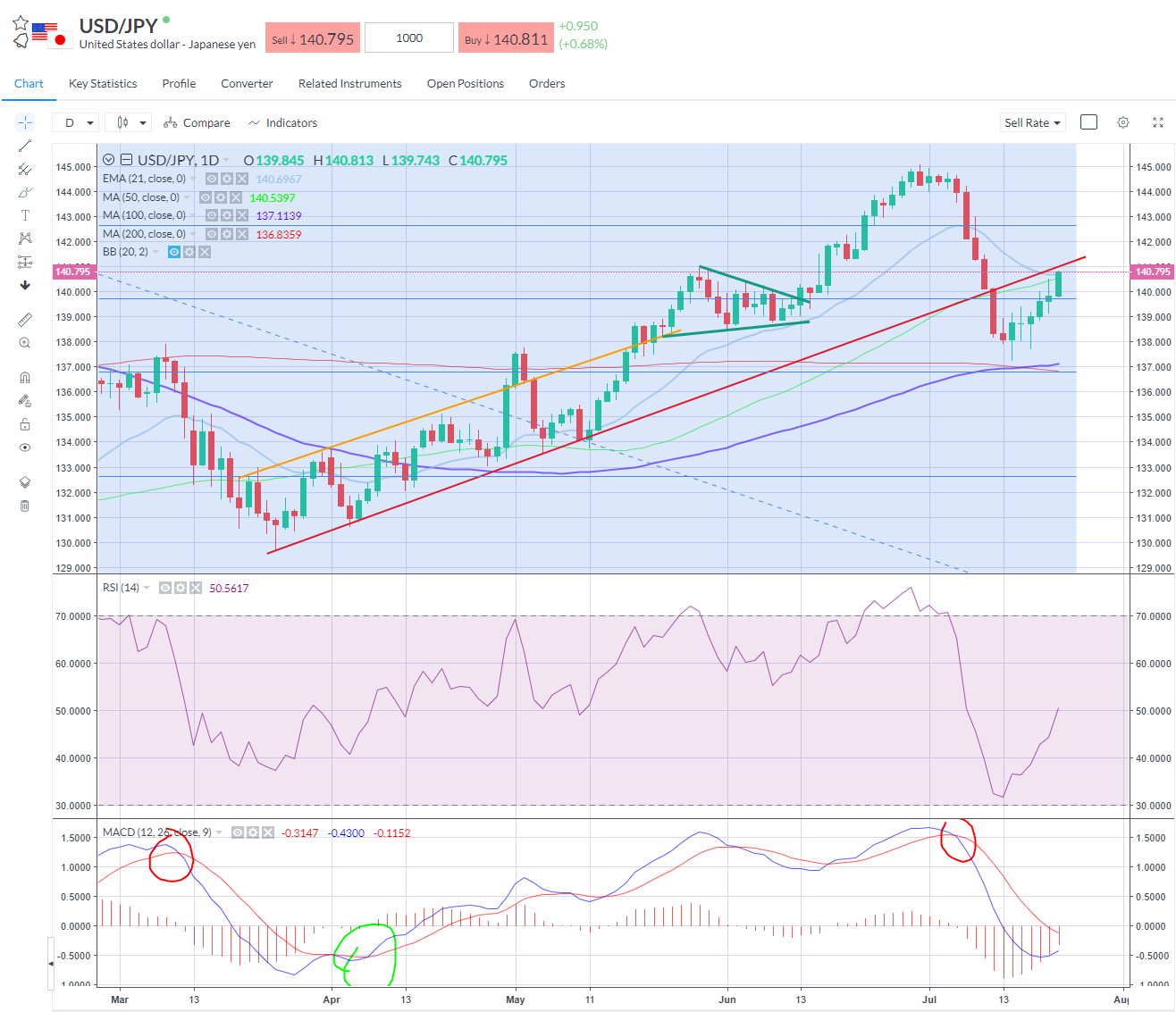
Task: Open the candlestick chart type dropdown
Action: coord(129,122)
